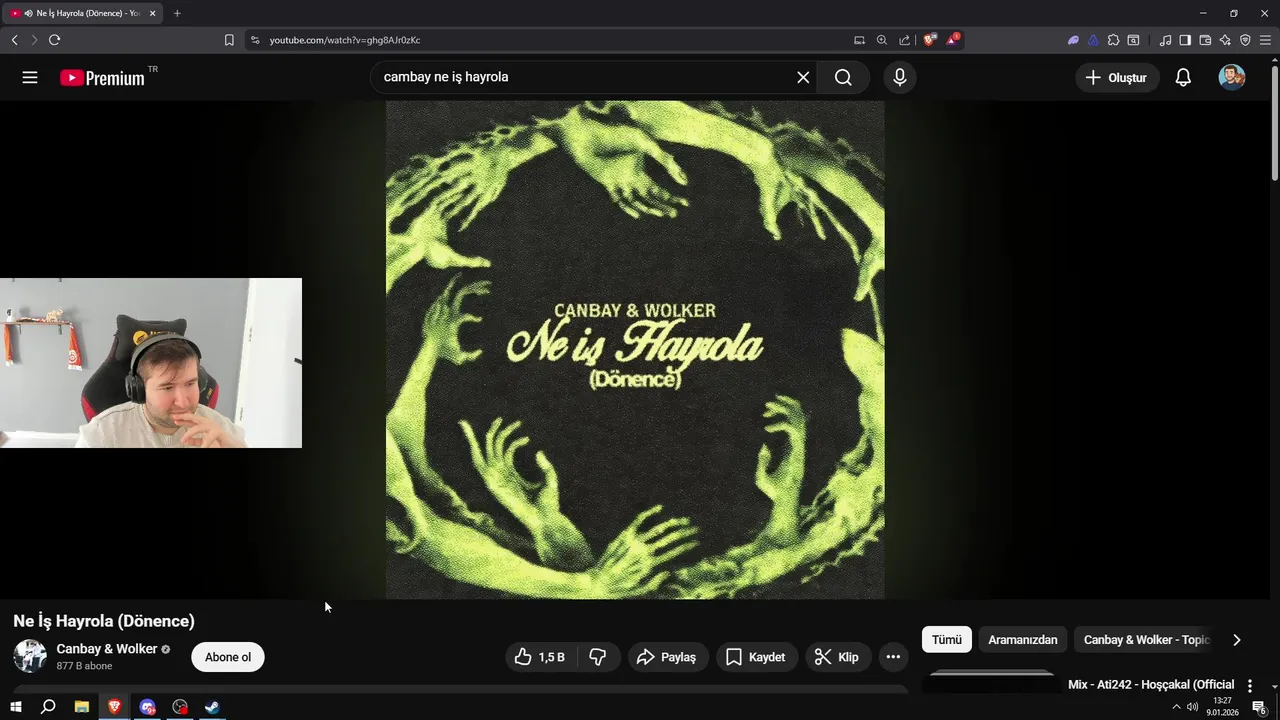Open the Mix - Ati242 - Hoşçakal suggestion
This screenshot has width=1280, height=720.
[1151, 685]
